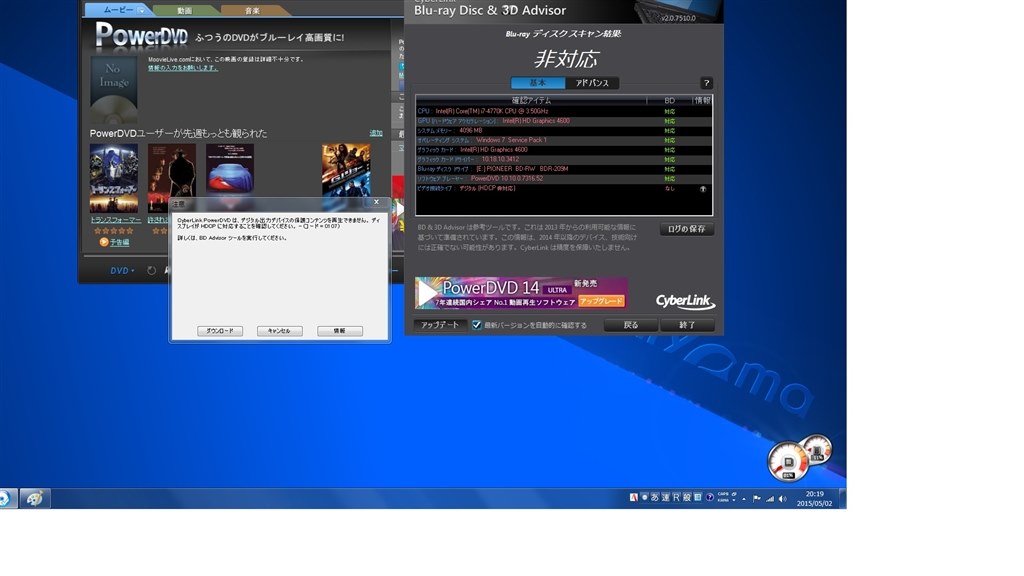
Task: Show hidden system tray icons
Action: (744, 499)
